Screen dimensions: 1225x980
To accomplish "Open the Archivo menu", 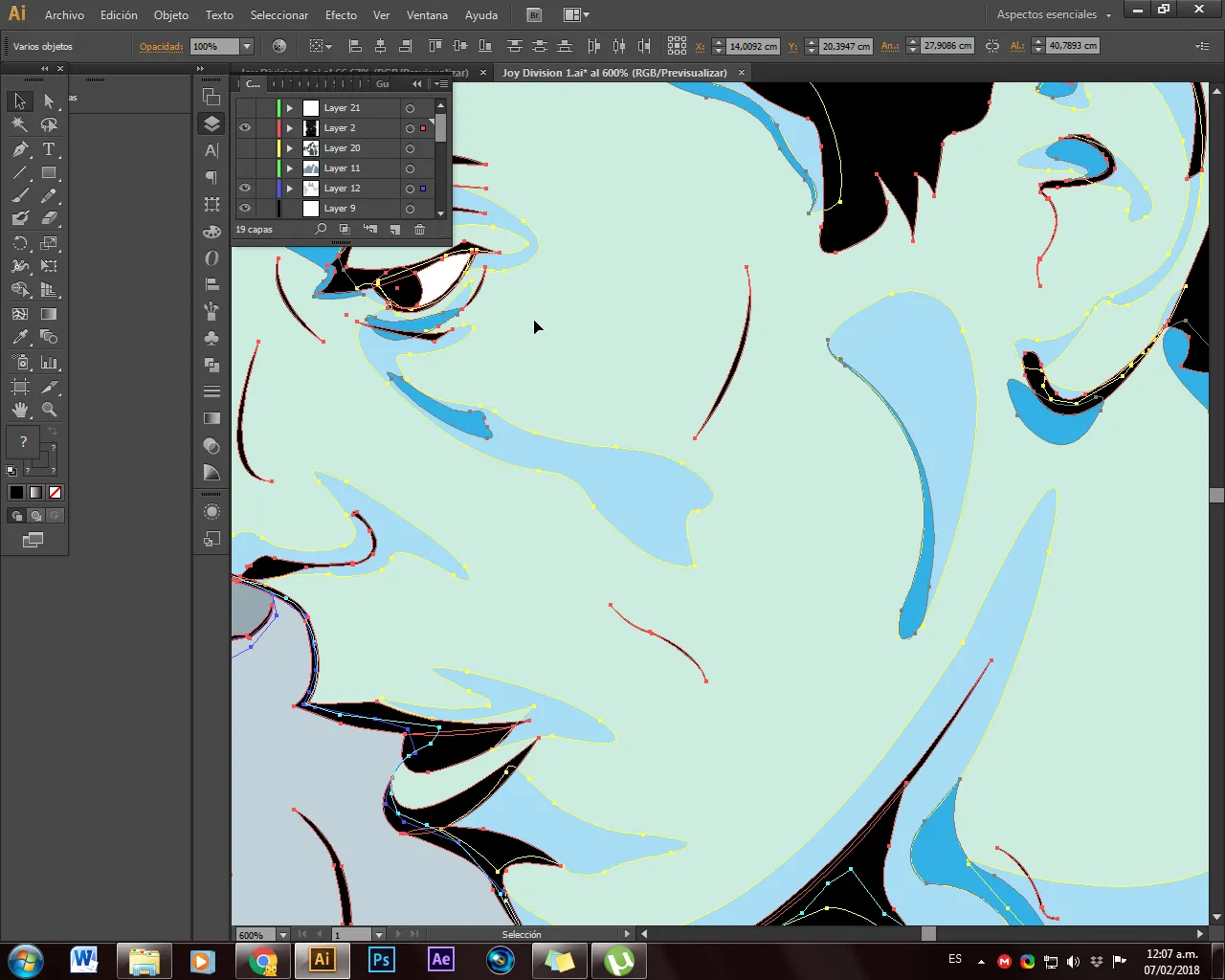I will pos(64,14).
